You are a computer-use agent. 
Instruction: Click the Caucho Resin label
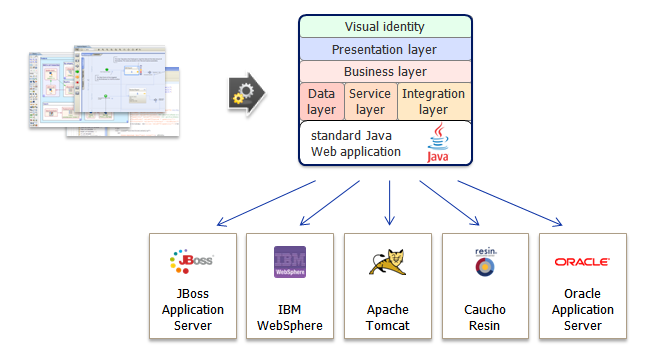point(485,317)
